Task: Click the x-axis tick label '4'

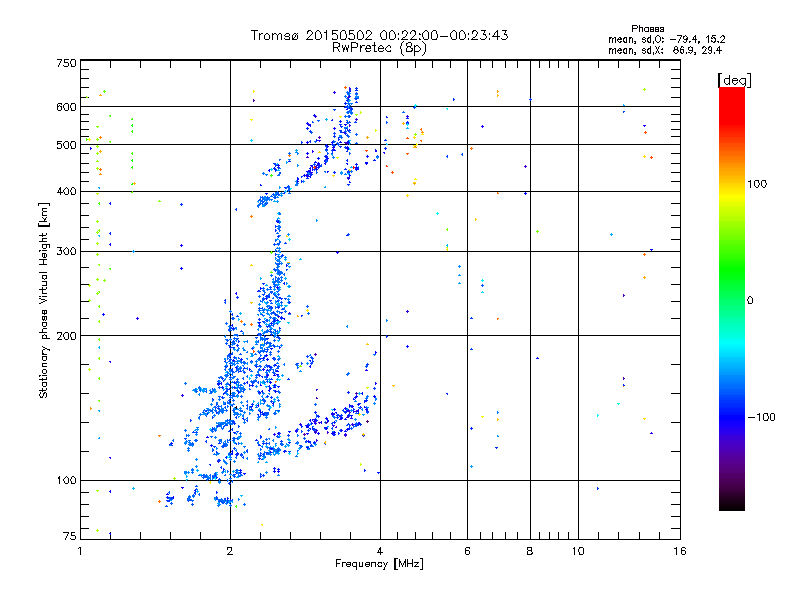Action: [x=380, y=551]
